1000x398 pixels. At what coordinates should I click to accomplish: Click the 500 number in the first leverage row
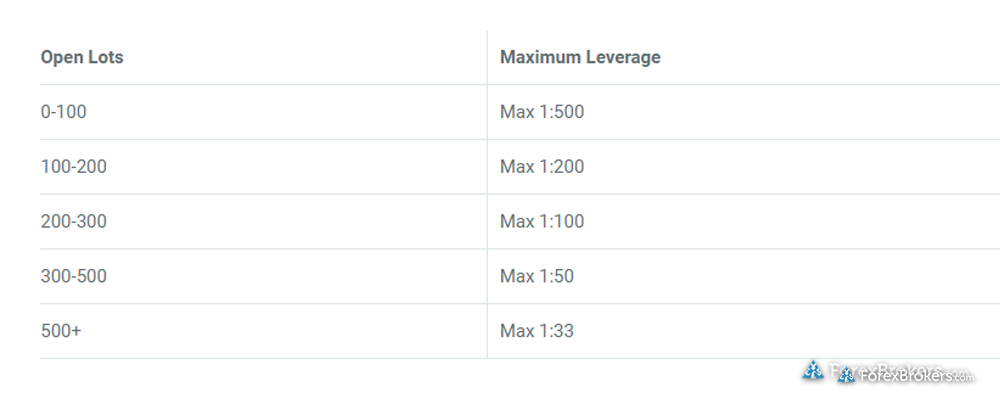click(x=570, y=112)
